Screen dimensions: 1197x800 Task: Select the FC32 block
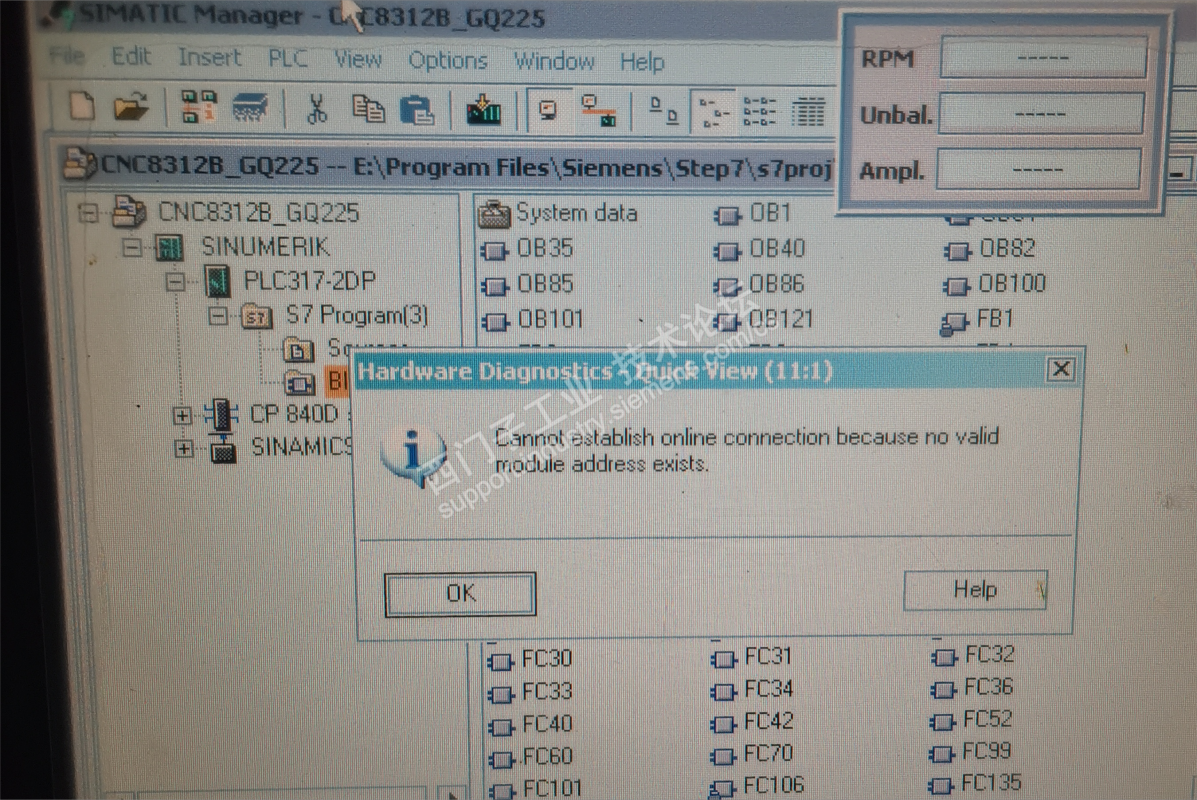point(973,655)
